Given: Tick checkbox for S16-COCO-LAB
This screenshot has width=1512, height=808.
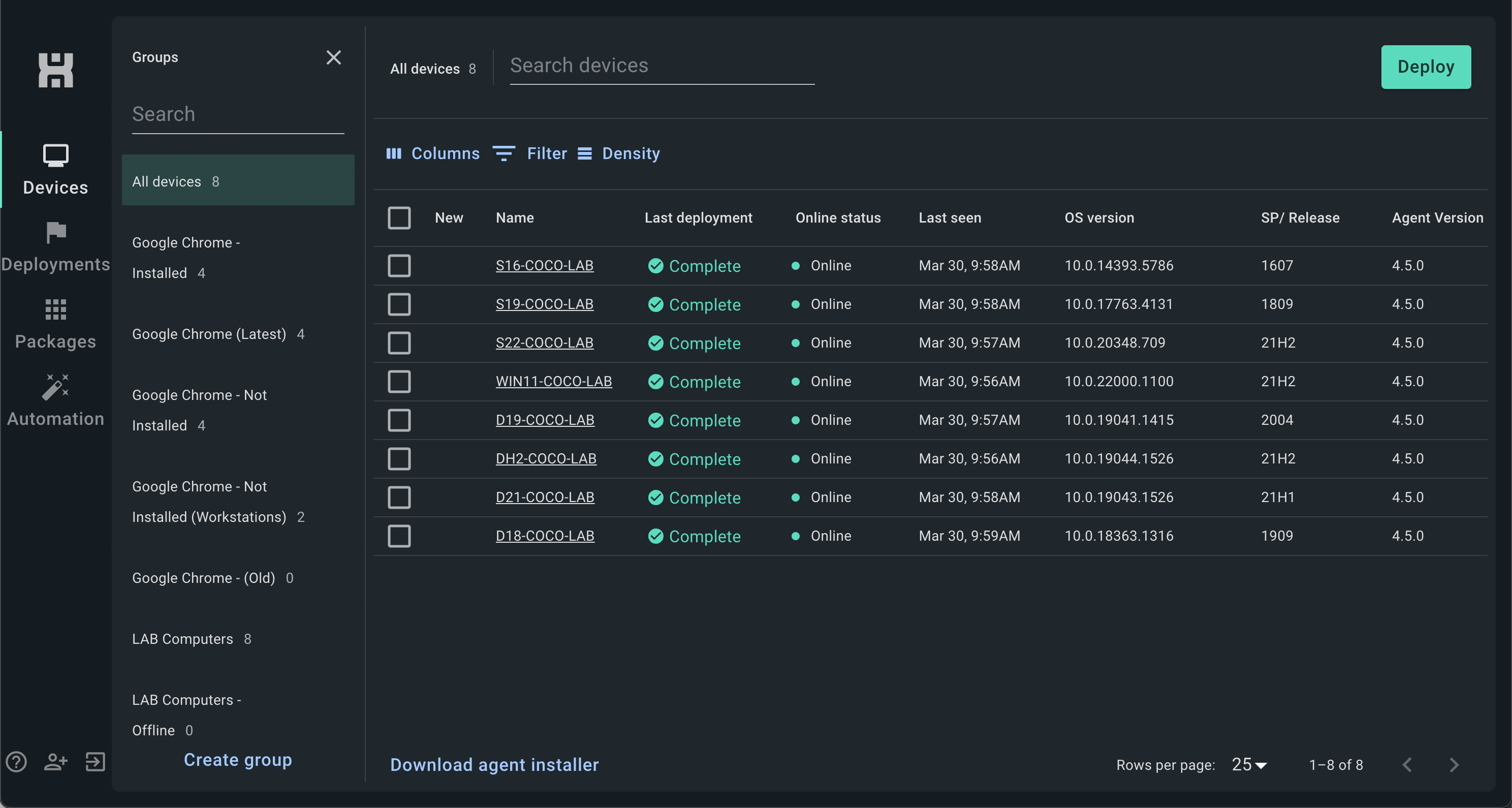Looking at the screenshot, I should (399, 265).
